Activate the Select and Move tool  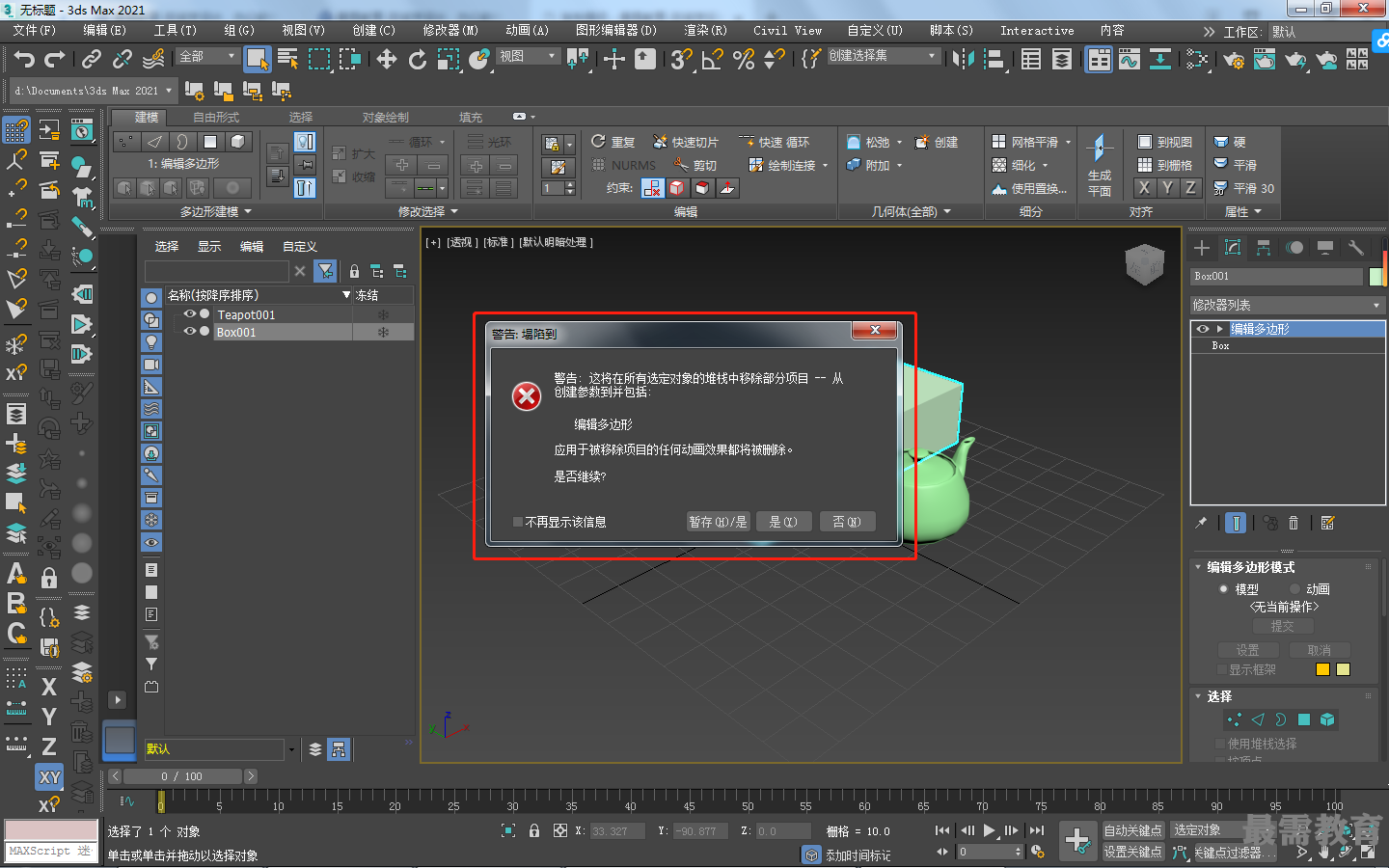tap(387, 60)
